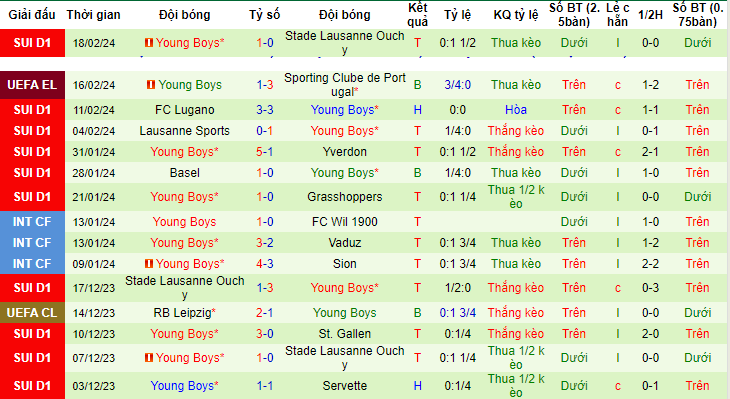Open Sporting Clube de Portugal team link
Image resolution: width=730 pixels, height=399 pixels.
[345, 85]
